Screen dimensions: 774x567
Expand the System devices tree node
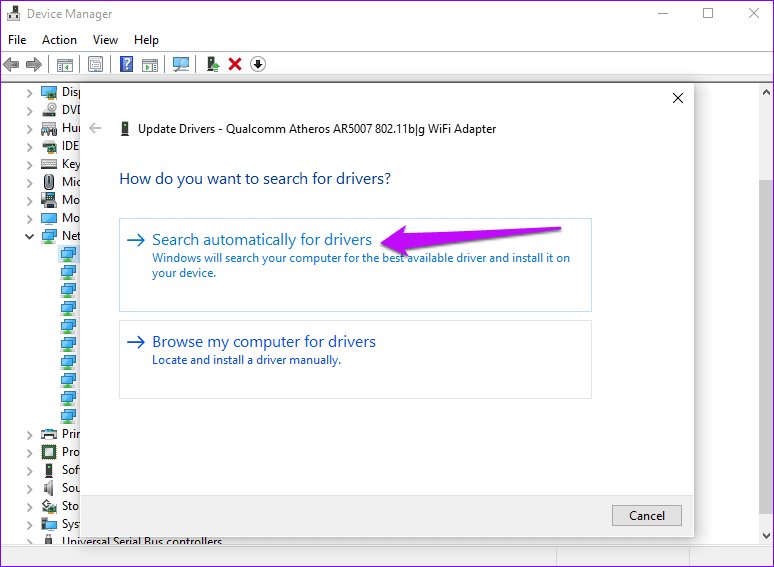click(x=30, y=525)
